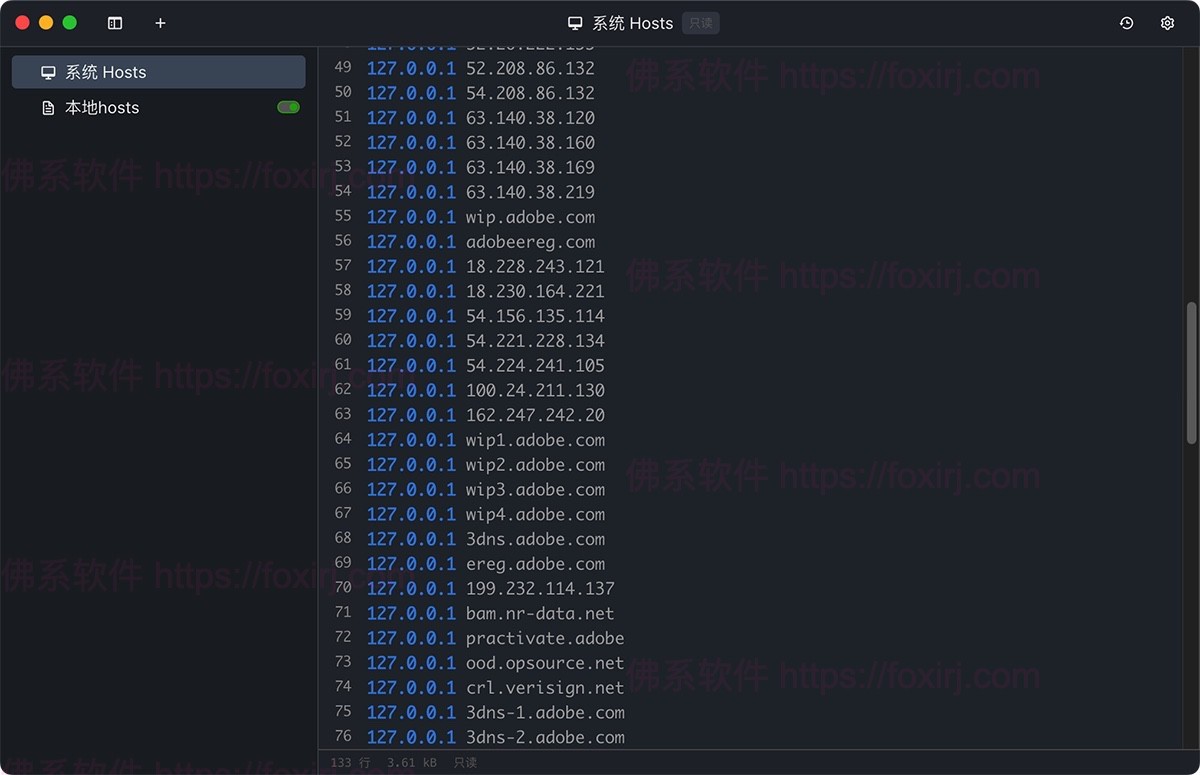Viewport: 1200px width, 775px height.
Task: Click the 只读 label in the status bar
Action: 465,762
